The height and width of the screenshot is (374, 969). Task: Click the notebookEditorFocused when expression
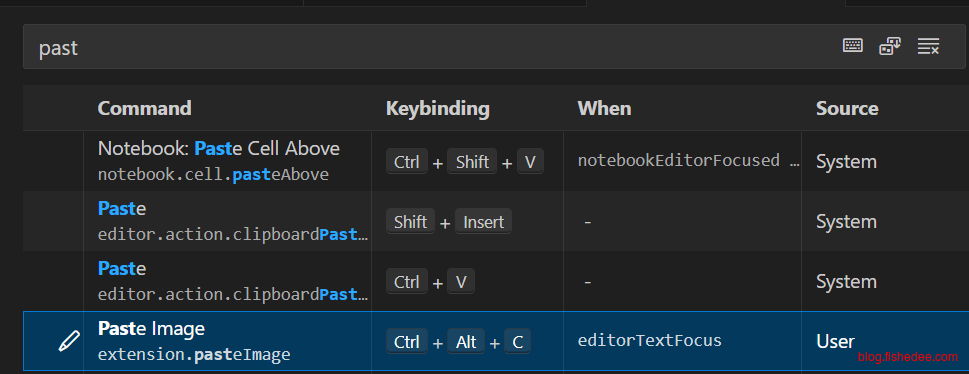click(x=689, y=161)
